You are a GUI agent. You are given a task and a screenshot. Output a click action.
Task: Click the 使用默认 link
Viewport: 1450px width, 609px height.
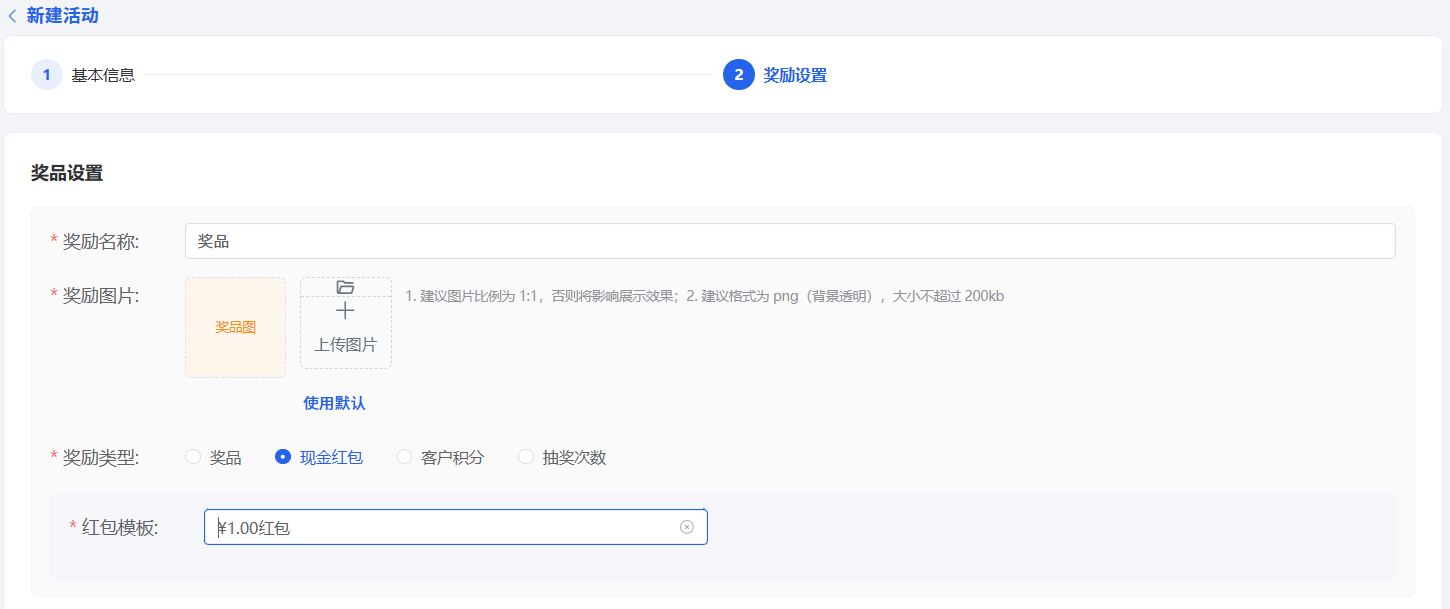pos(334,403)
